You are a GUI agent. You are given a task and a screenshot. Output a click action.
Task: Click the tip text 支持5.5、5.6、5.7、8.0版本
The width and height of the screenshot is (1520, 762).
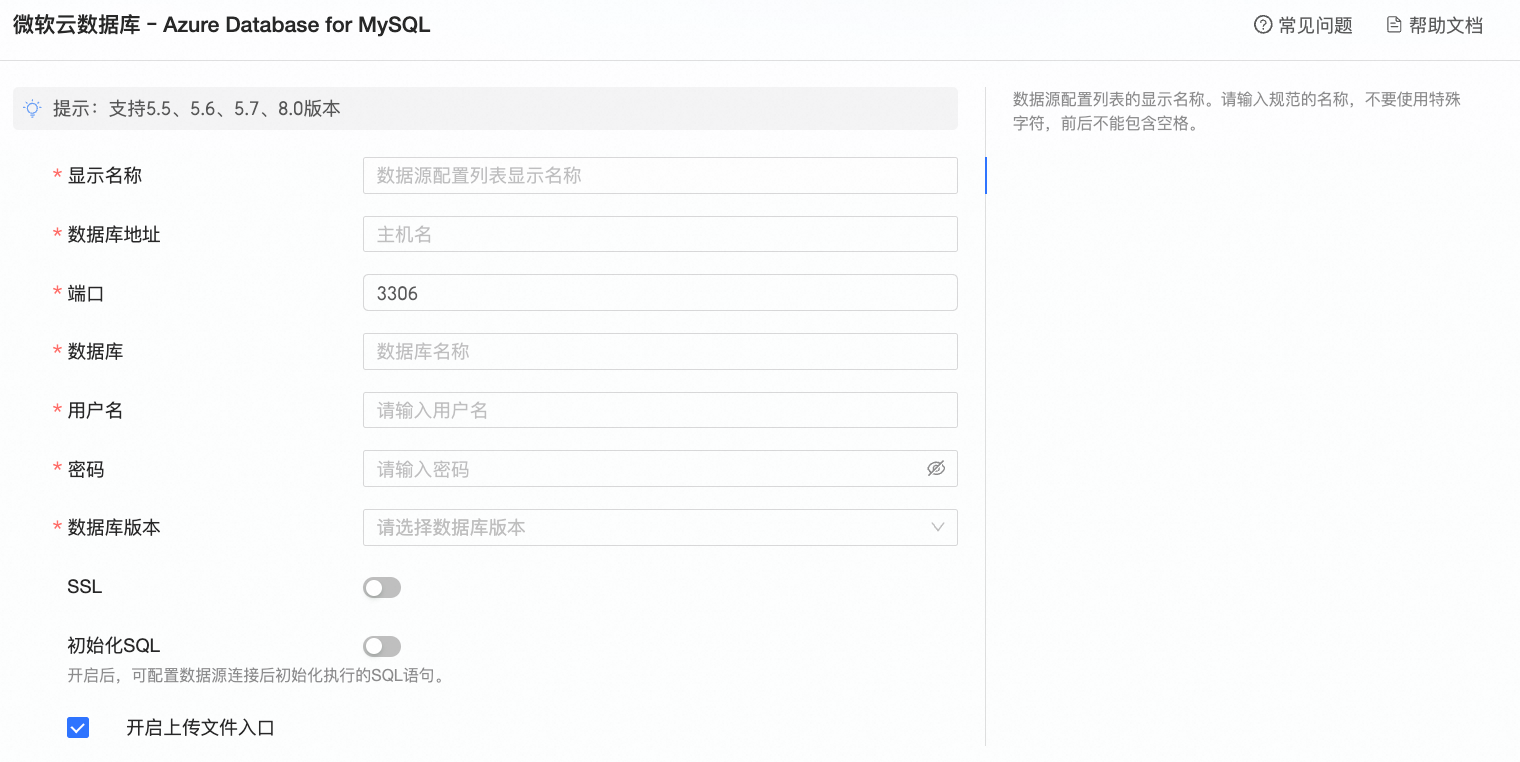click(225, 108)
